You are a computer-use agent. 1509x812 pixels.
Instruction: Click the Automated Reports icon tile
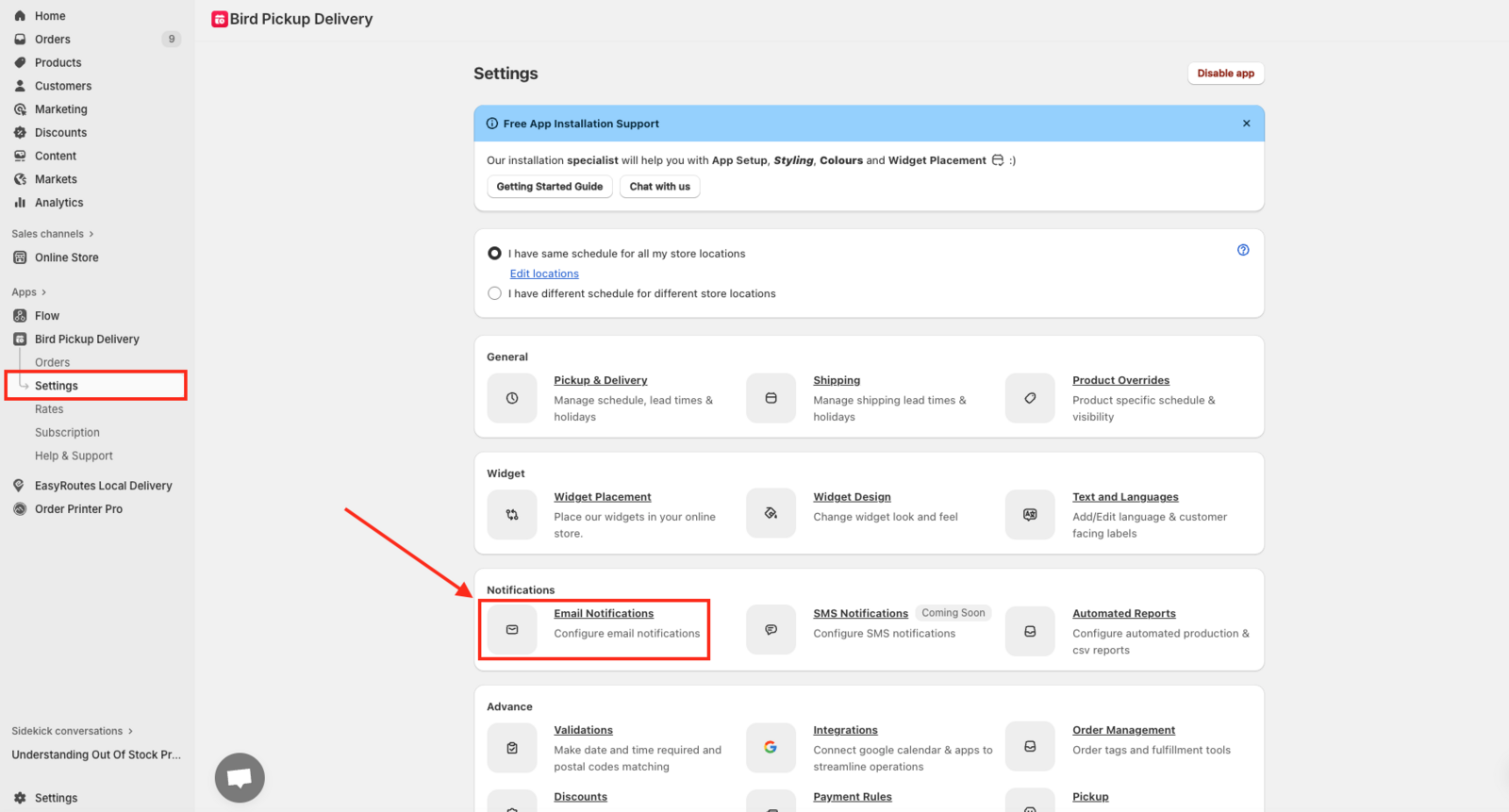[1030, 631]
